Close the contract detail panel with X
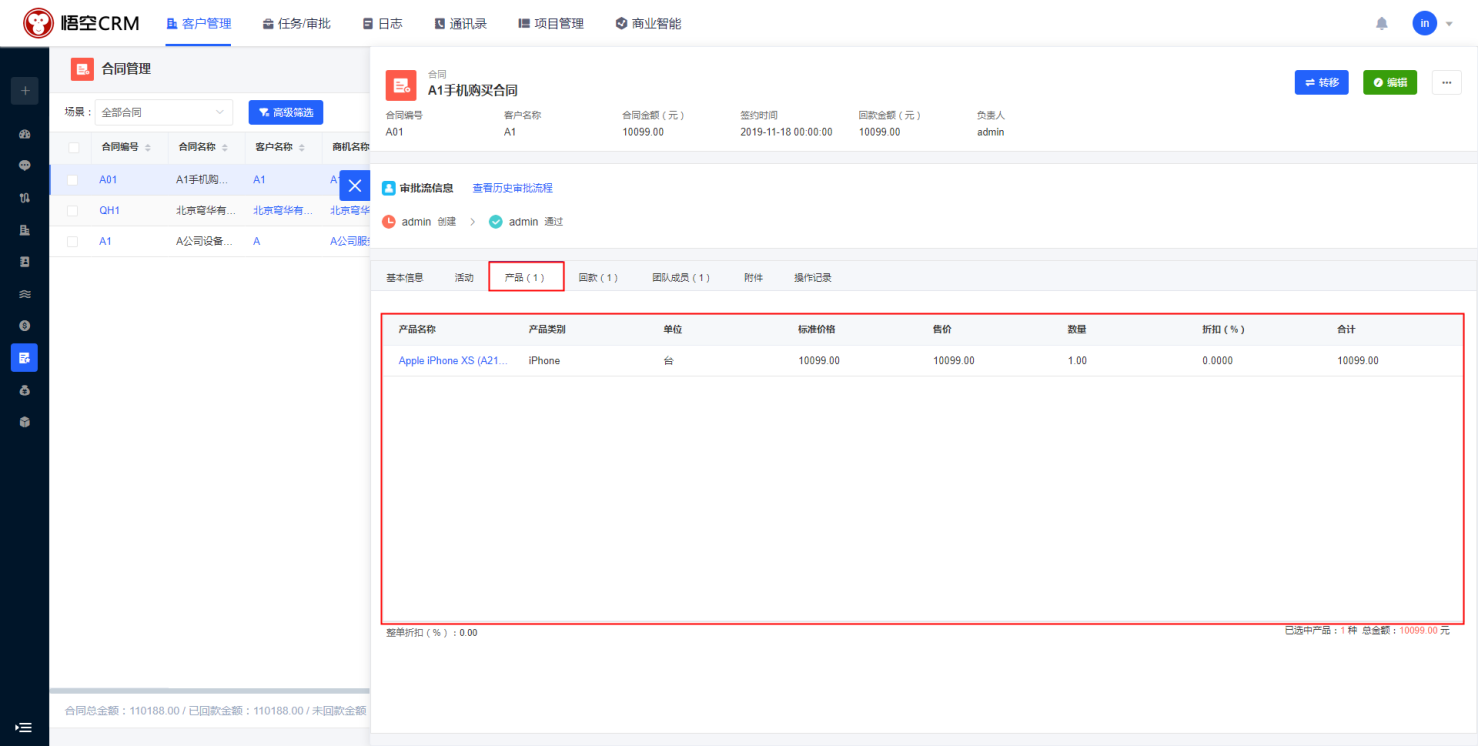This screenshot has height=746, width=1478. 354,186
